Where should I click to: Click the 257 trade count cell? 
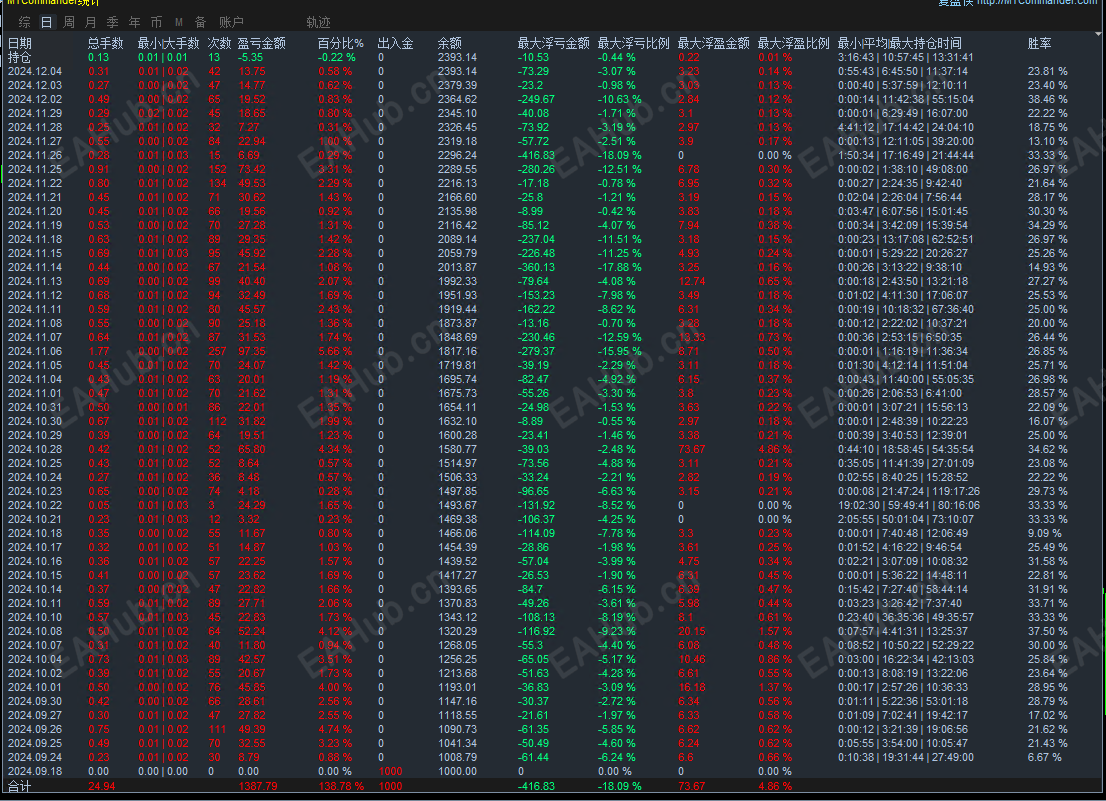(217, 351)
